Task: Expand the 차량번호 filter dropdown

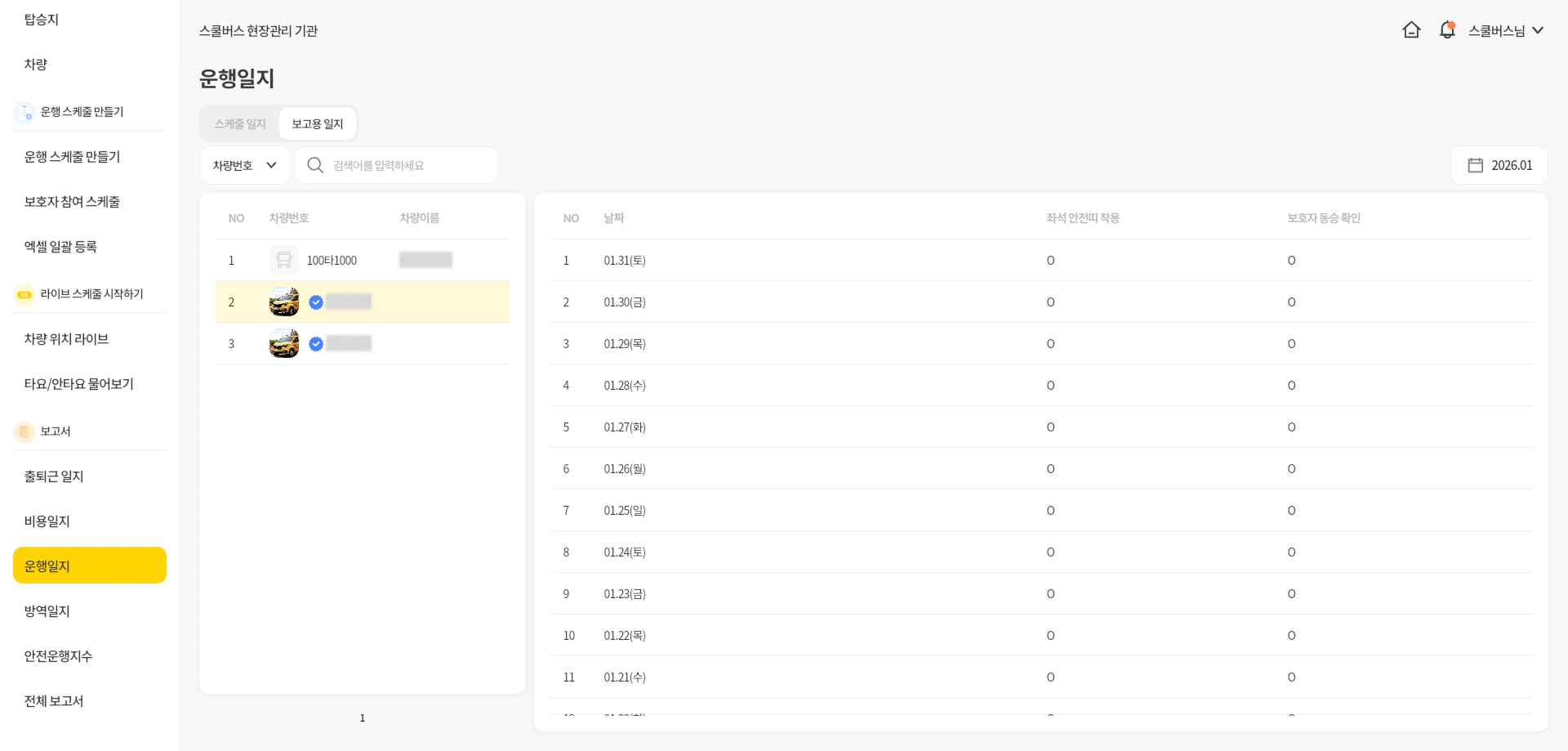Action: pos(245,165)
